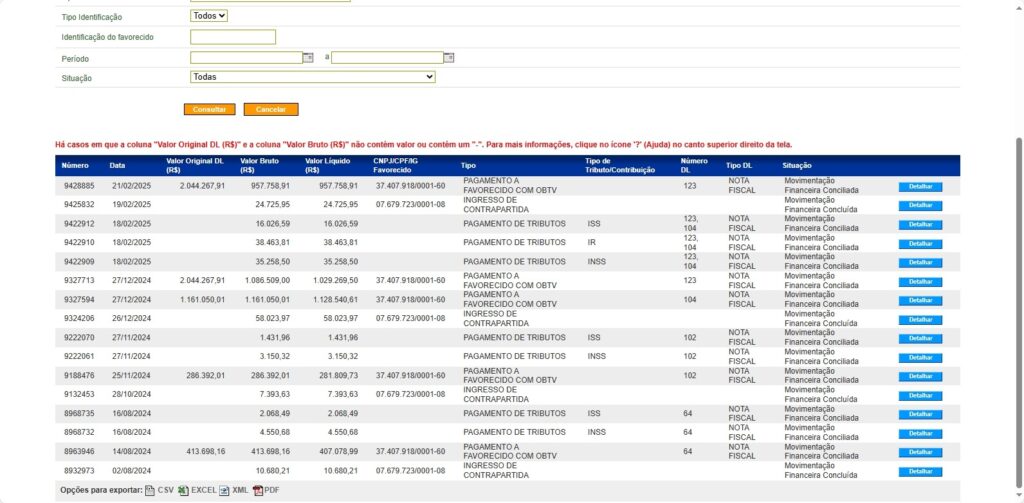Image resolution: width=1024 pixels, height=503 pixels.
Task: Open details for record 9428885
Action: [x=919, y=186]
